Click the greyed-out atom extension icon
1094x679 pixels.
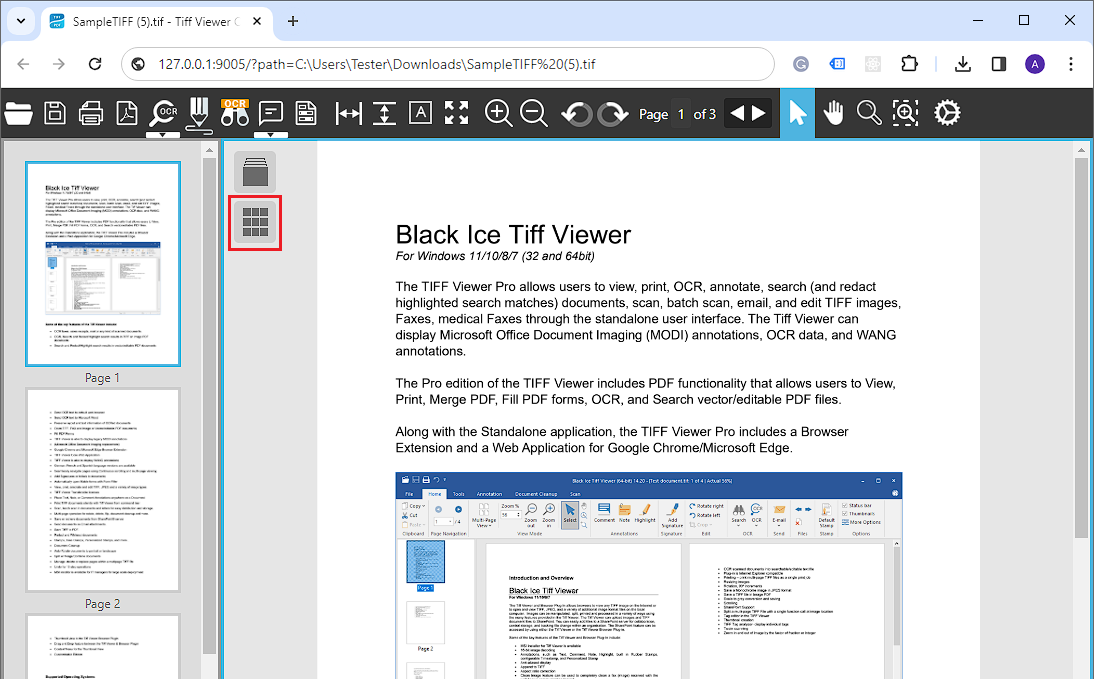(x=873, y=64)
